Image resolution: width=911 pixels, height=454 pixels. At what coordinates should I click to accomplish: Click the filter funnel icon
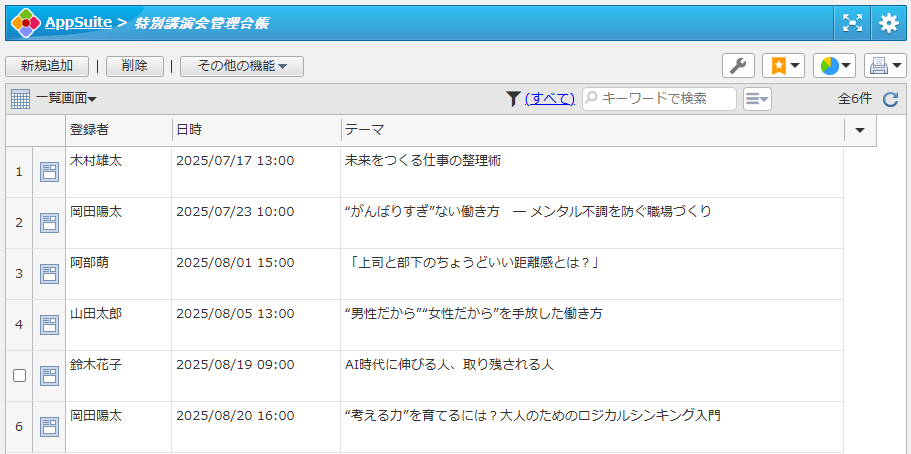pos(513,98)
